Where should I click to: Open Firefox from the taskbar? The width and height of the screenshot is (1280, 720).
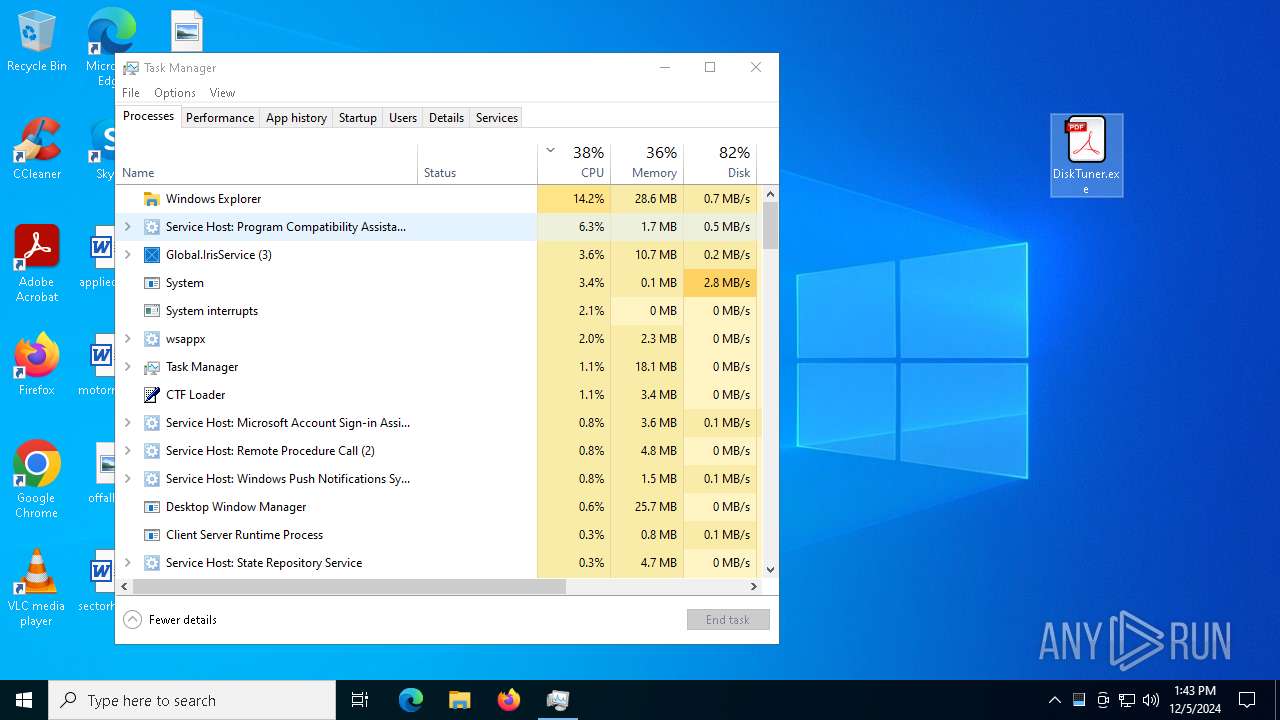(x=509, y=700)
